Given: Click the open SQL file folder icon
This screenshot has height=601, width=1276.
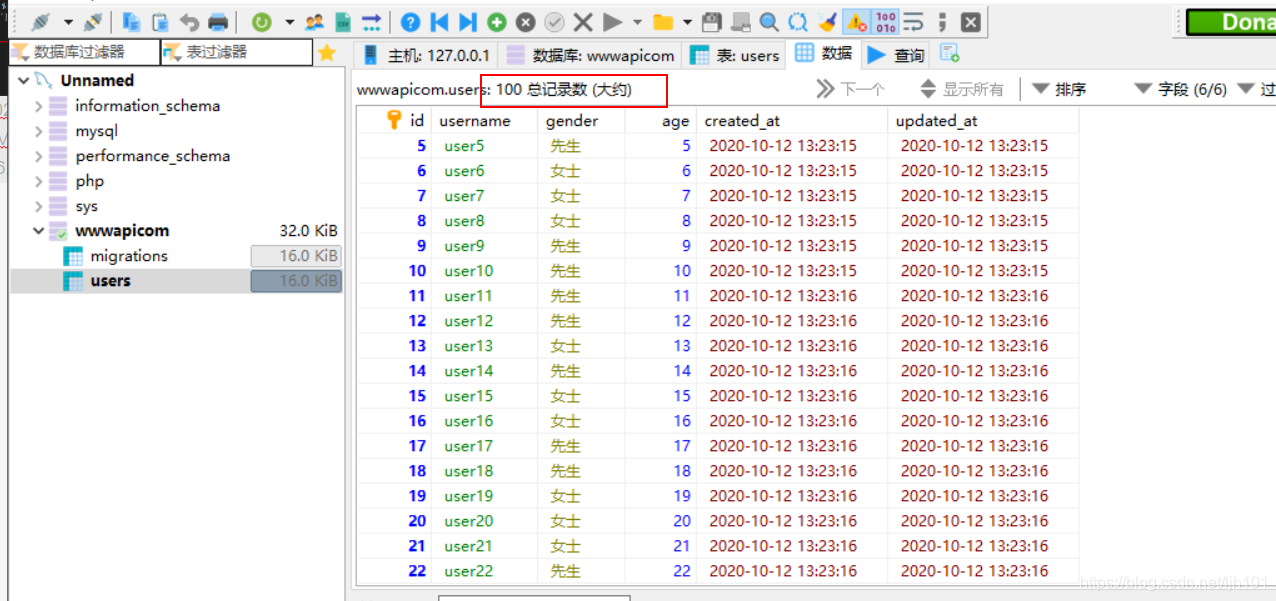Looking at the screenshot, I should tap(662, 21).
